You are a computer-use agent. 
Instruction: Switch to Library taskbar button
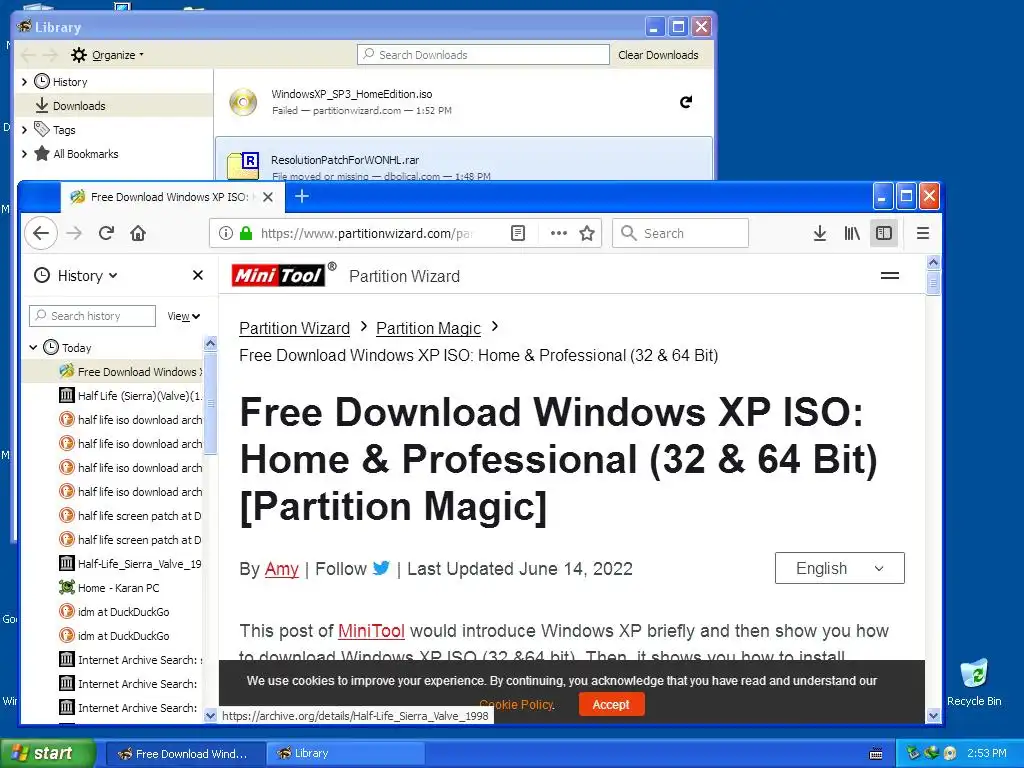[x=345, y=754]
